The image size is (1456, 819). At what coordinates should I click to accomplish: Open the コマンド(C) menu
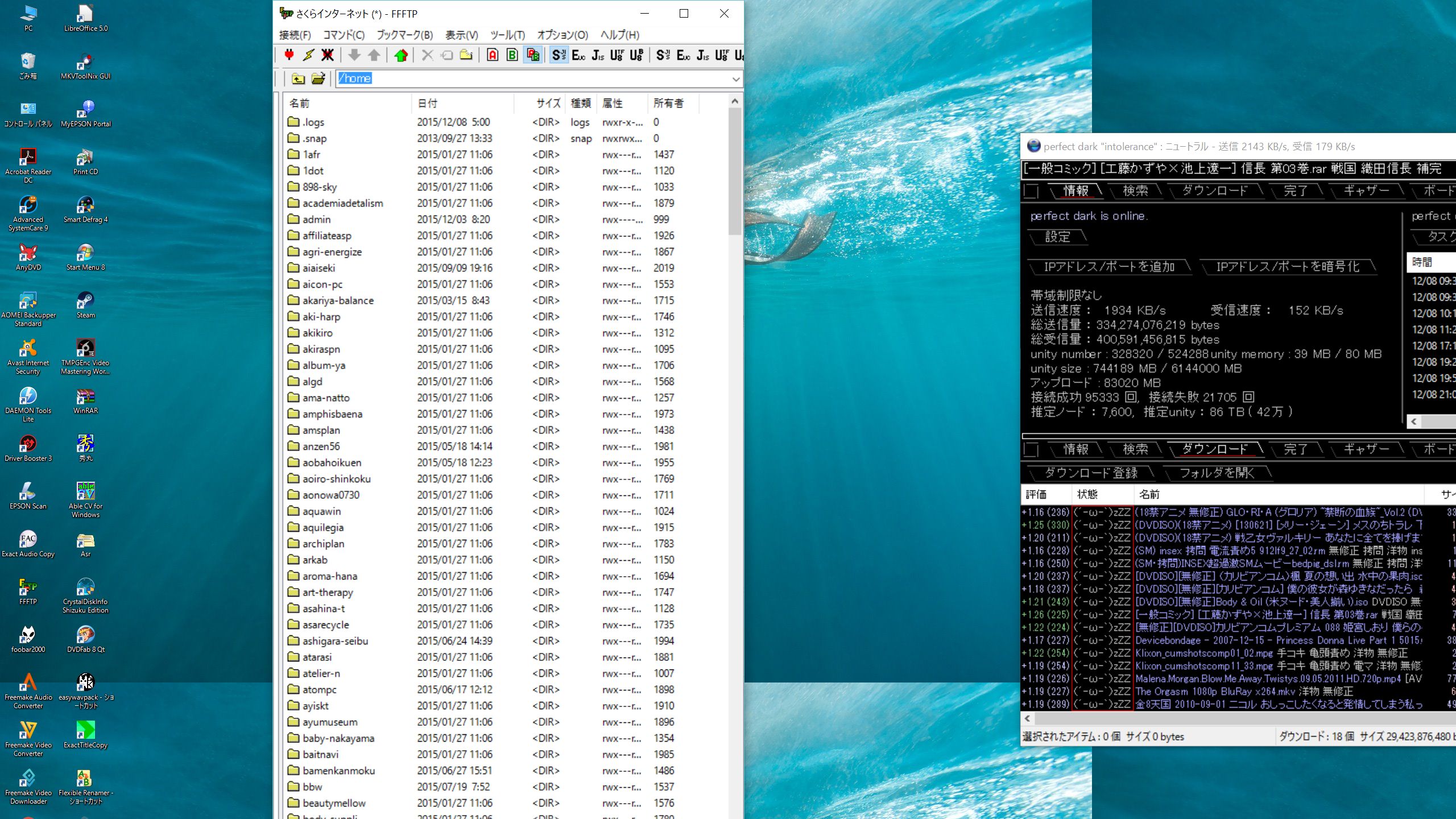coord(344,35)
